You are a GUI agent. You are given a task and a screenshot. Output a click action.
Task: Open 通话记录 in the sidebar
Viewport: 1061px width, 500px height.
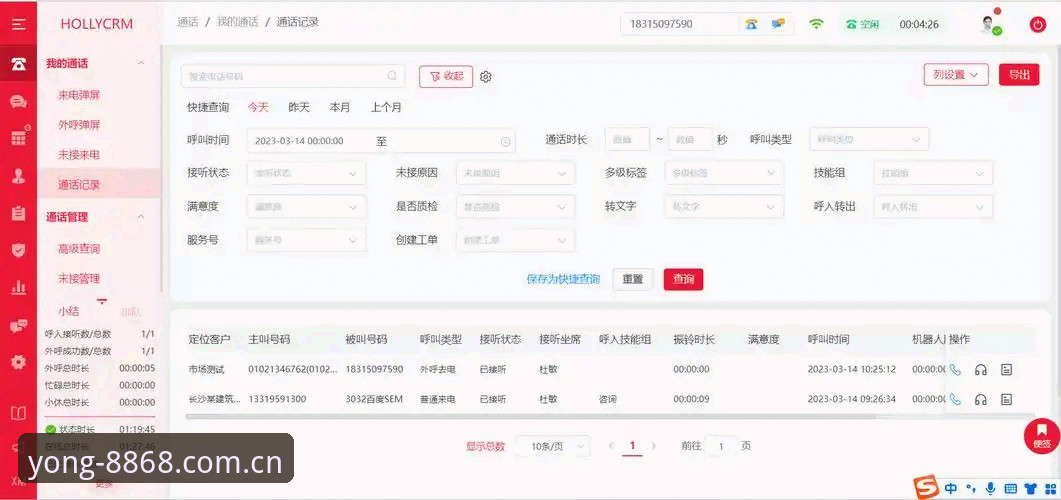79,185
